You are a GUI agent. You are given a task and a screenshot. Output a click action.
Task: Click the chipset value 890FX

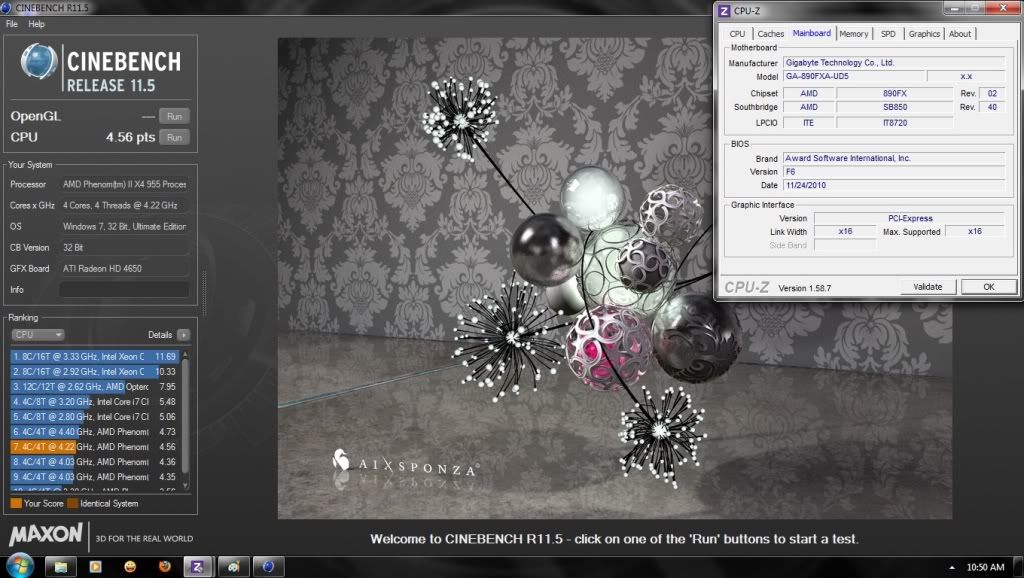click(x=895, y=93)
